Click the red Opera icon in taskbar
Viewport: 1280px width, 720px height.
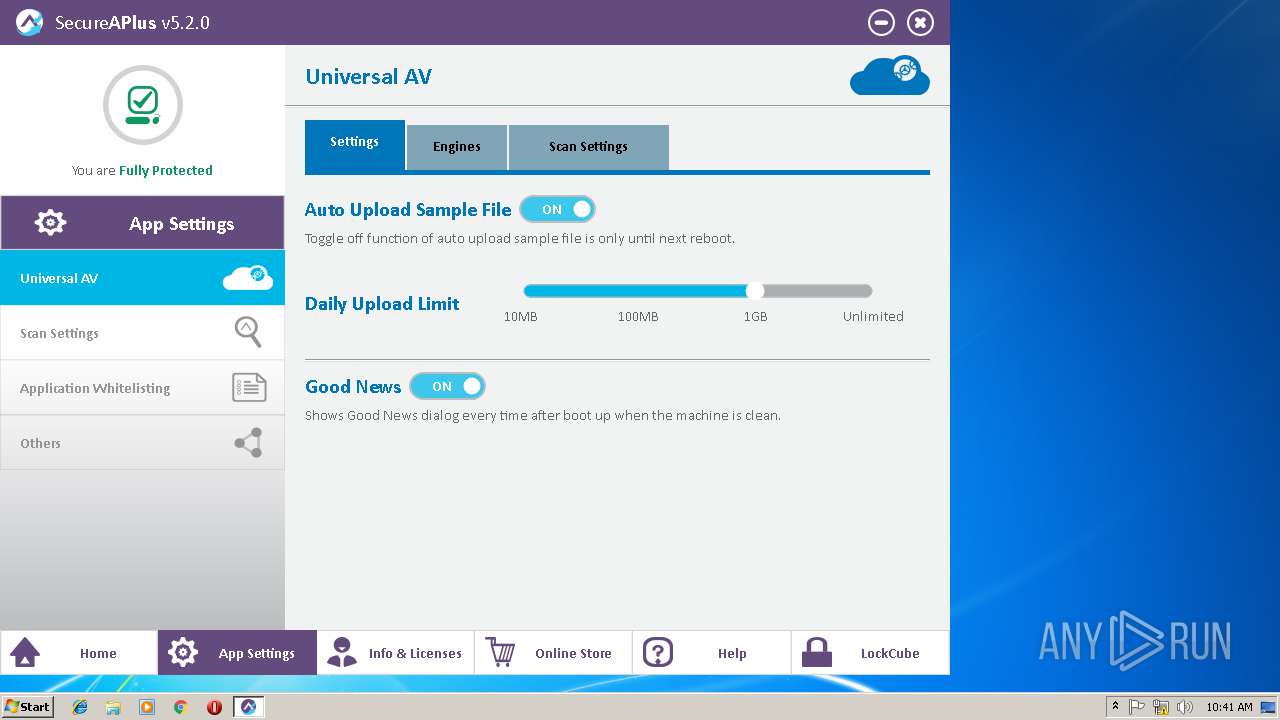(214, 707)
